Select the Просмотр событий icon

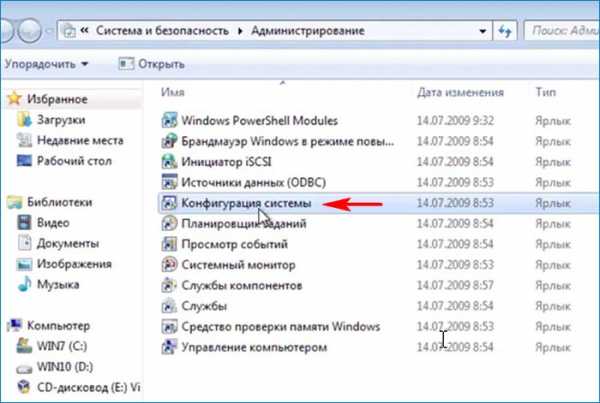pos(169,244)
